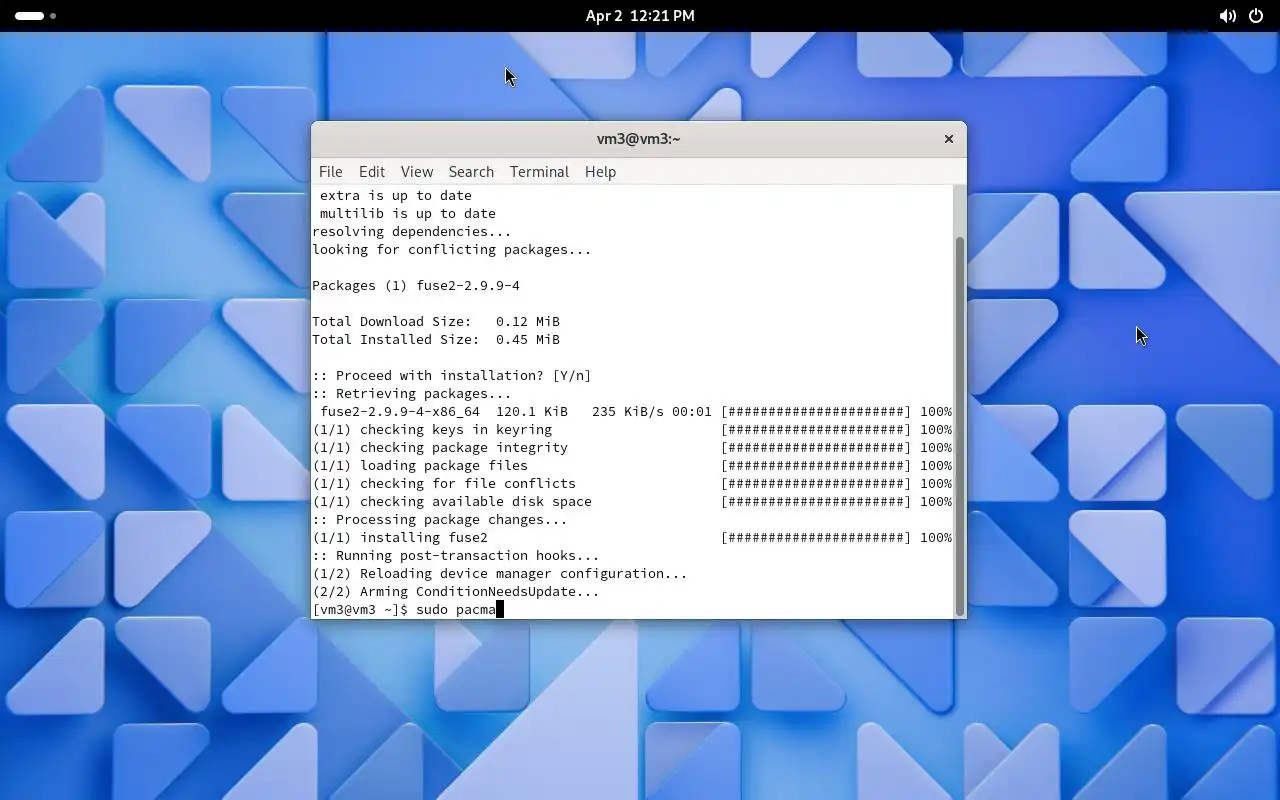Image resolution: width=1280 pixels, height=800 pixels.
Task: Click ':: Retrieving packages...' line
Action: pos(412,393)
